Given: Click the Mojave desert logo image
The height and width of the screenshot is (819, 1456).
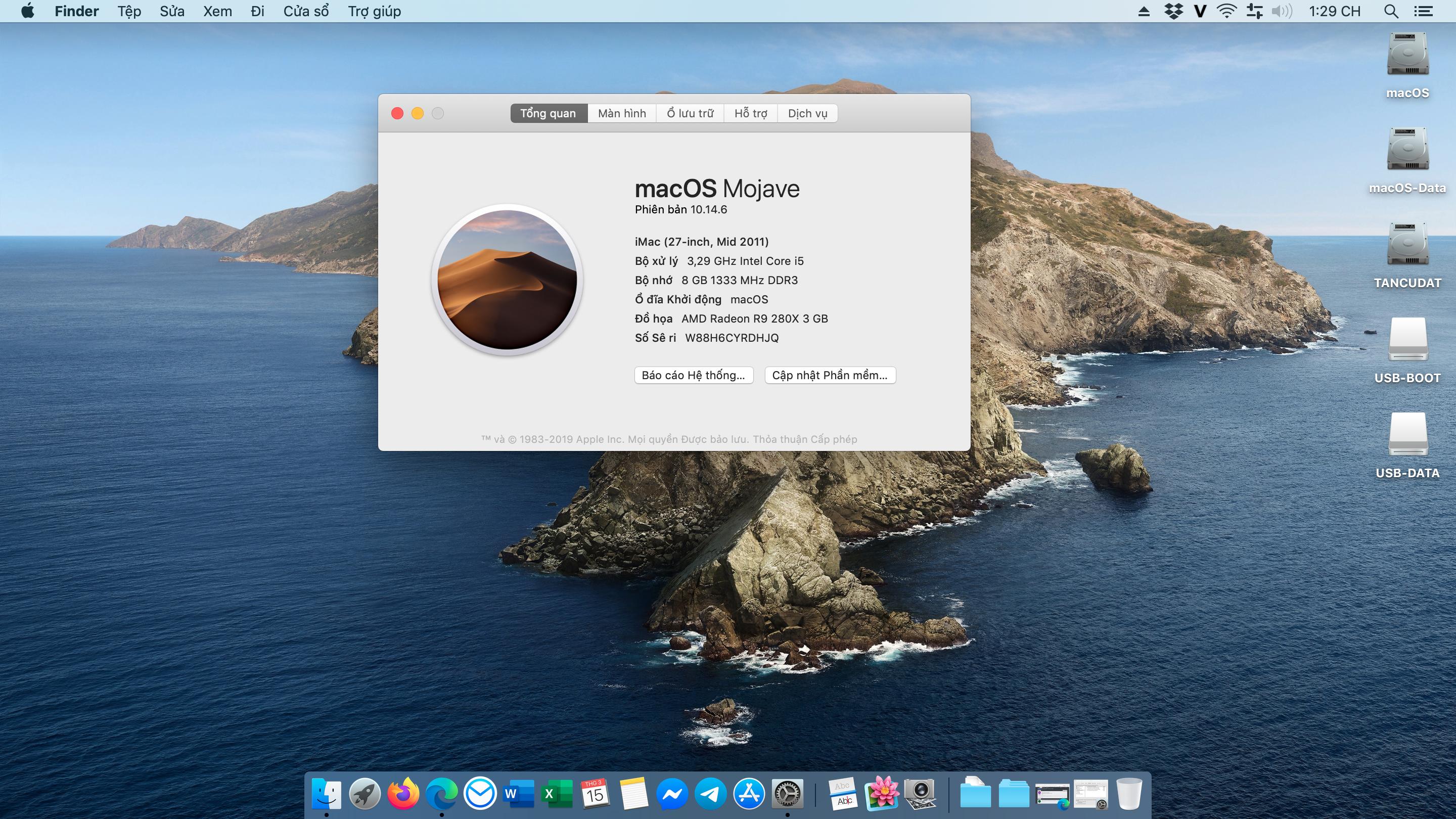Looking at the screenshot, I should click(507, 279).
